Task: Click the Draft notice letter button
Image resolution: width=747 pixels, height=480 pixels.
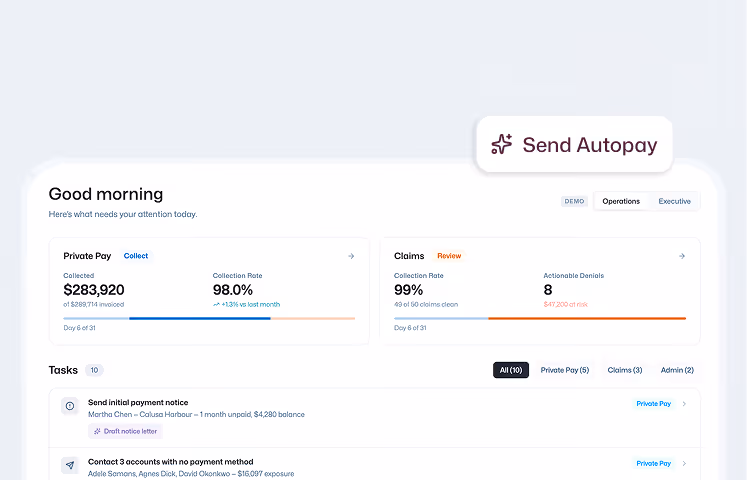Action: [125, 431]
